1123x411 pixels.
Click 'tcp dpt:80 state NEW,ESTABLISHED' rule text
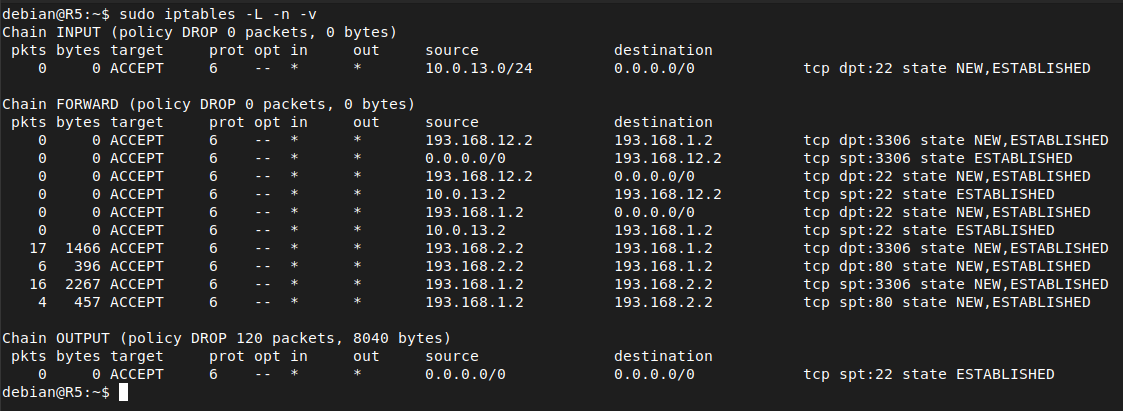[947, 266]
